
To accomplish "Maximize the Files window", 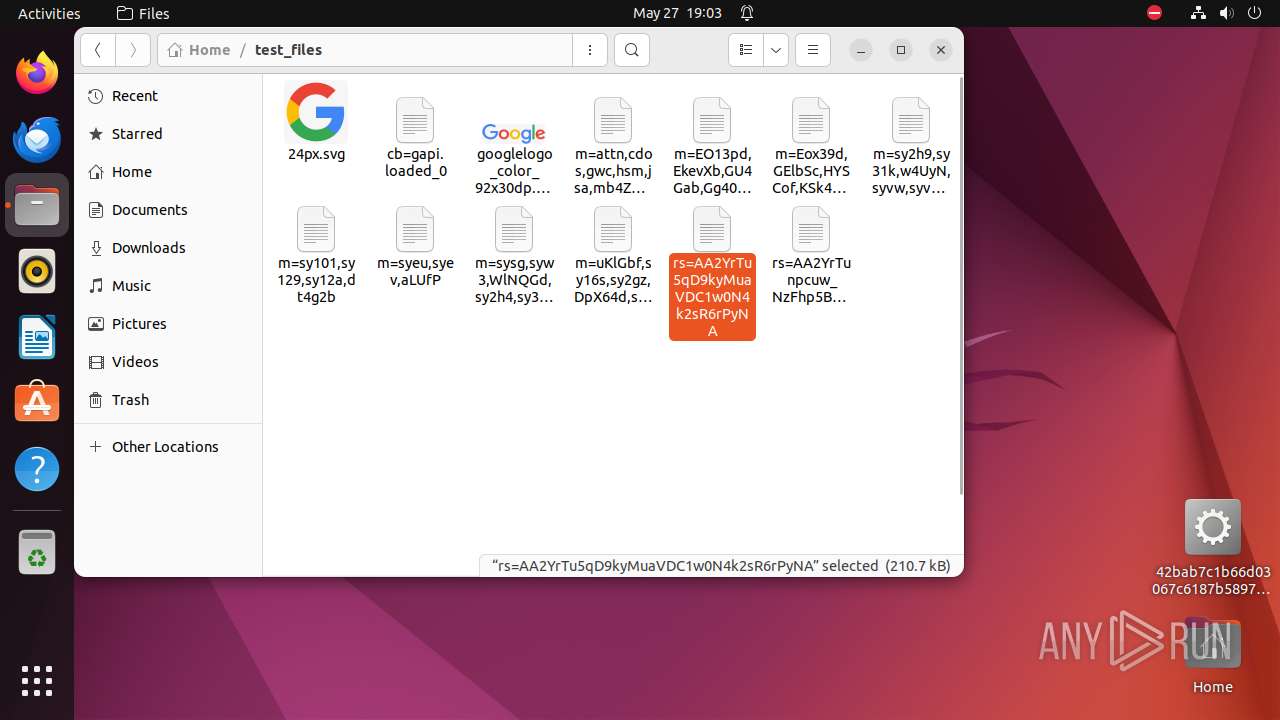I will (x=901, y=50).
